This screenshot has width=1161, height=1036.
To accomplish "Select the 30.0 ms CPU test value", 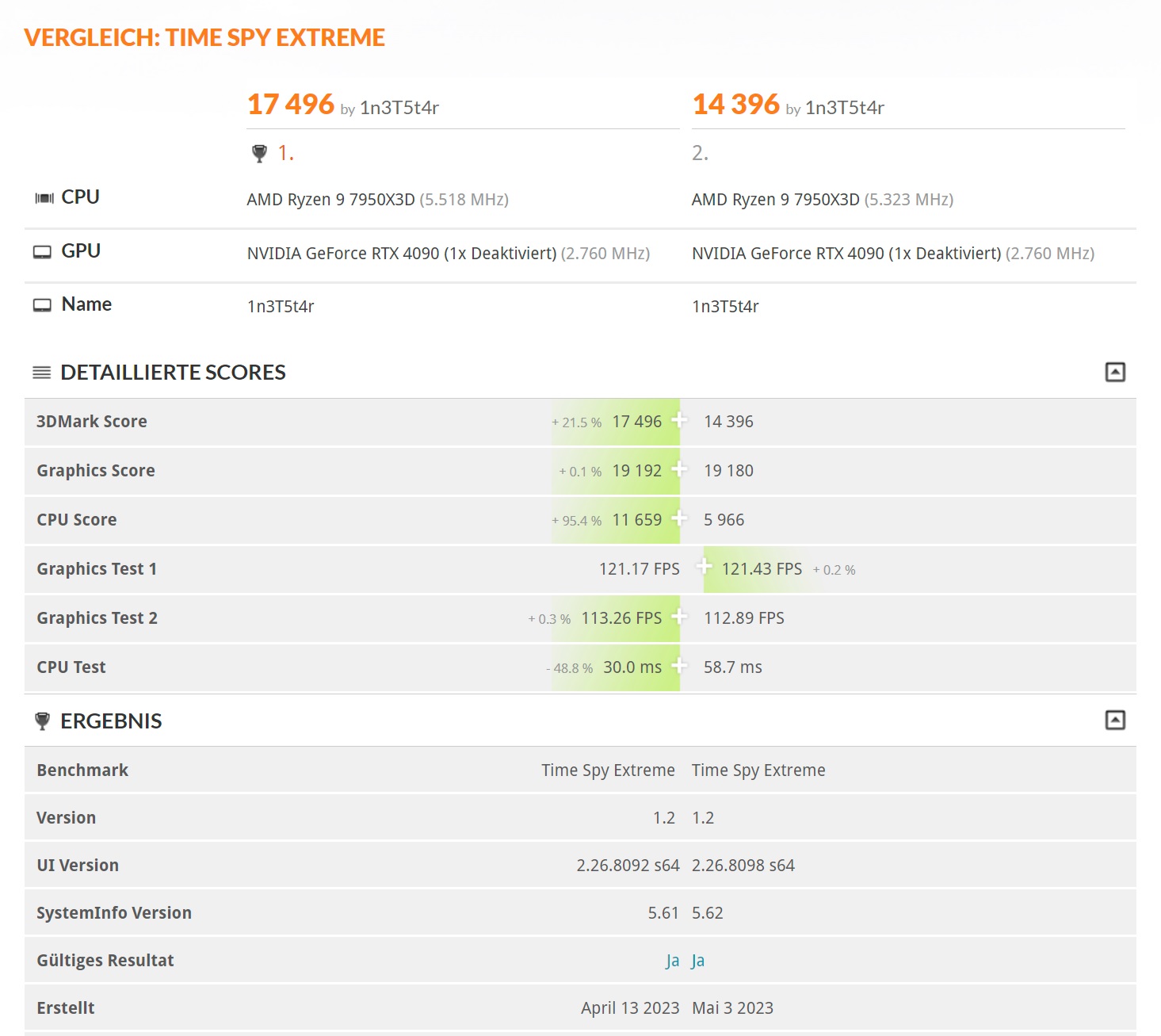I will [632, 667].
